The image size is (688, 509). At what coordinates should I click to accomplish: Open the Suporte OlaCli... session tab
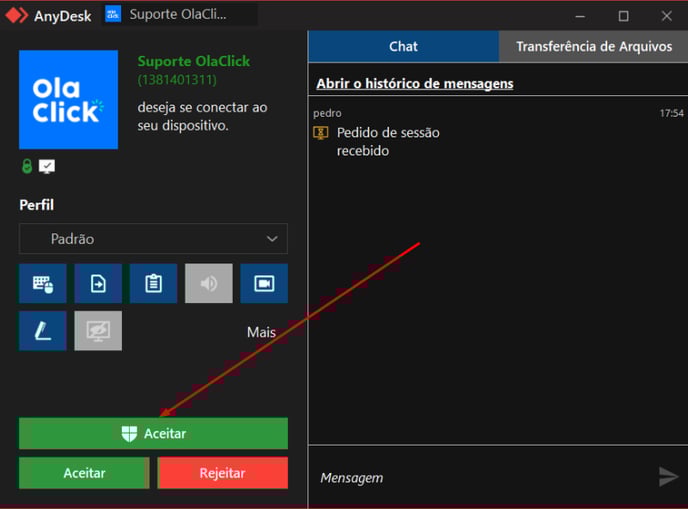point(179,14)
